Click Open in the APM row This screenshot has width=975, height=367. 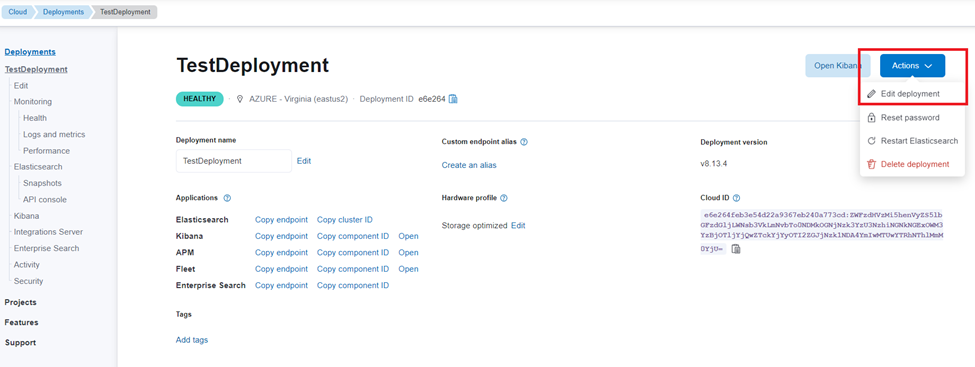pyautogui.click(x=409, y=253)
